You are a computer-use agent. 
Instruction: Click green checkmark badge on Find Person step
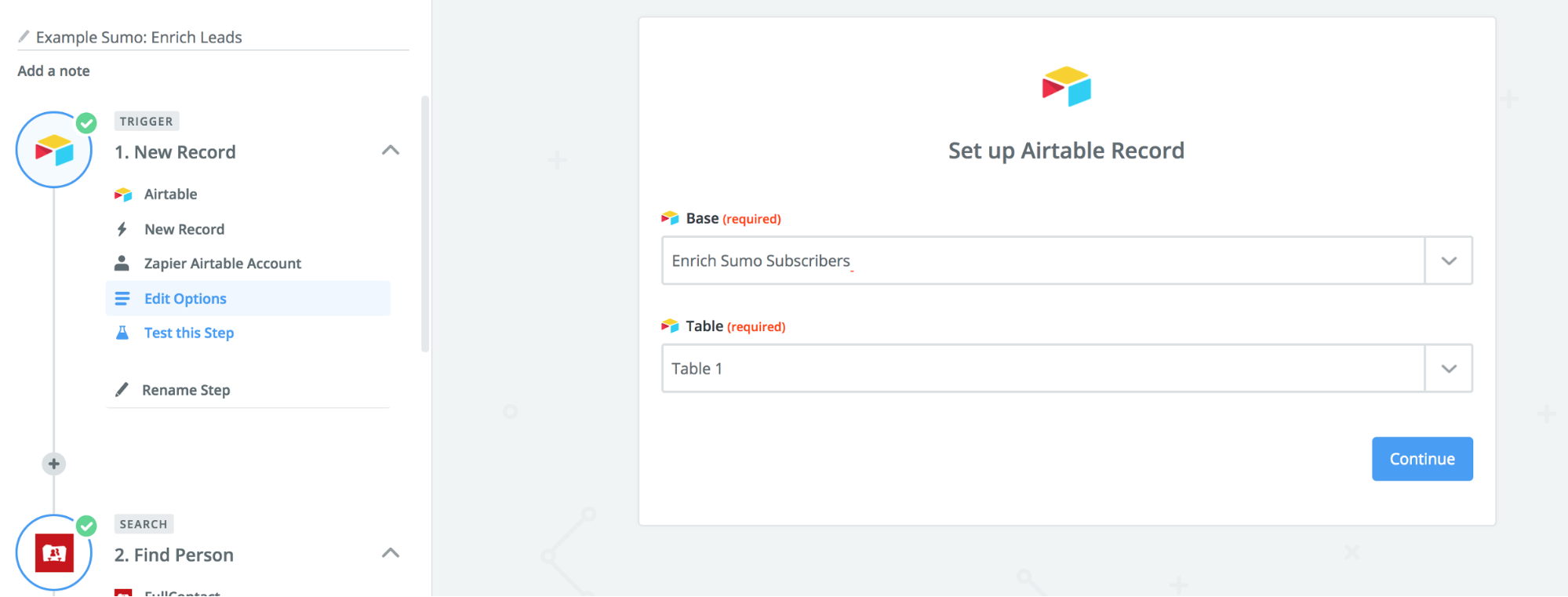86,526
